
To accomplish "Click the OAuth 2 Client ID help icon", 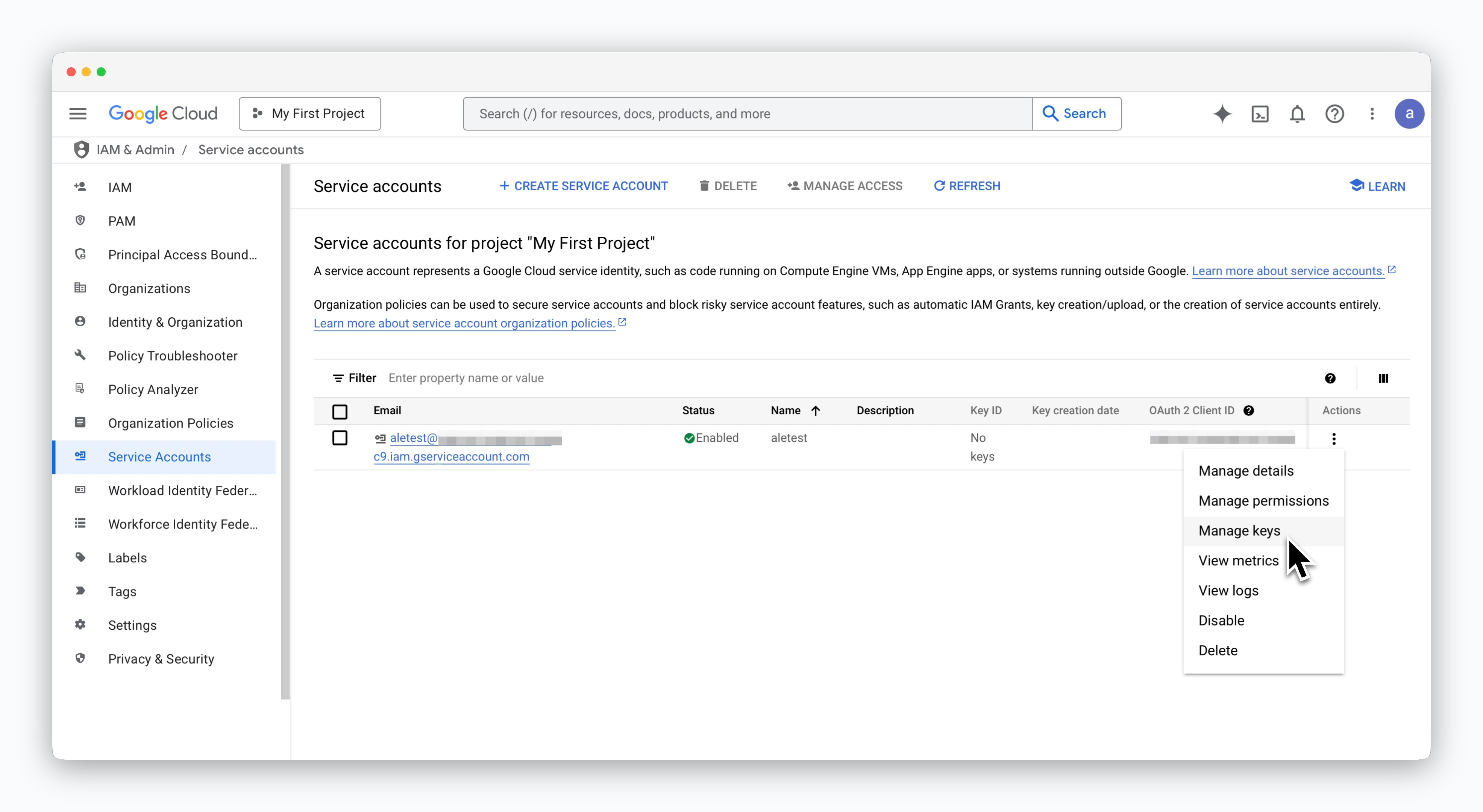I will pos(1248,410).
